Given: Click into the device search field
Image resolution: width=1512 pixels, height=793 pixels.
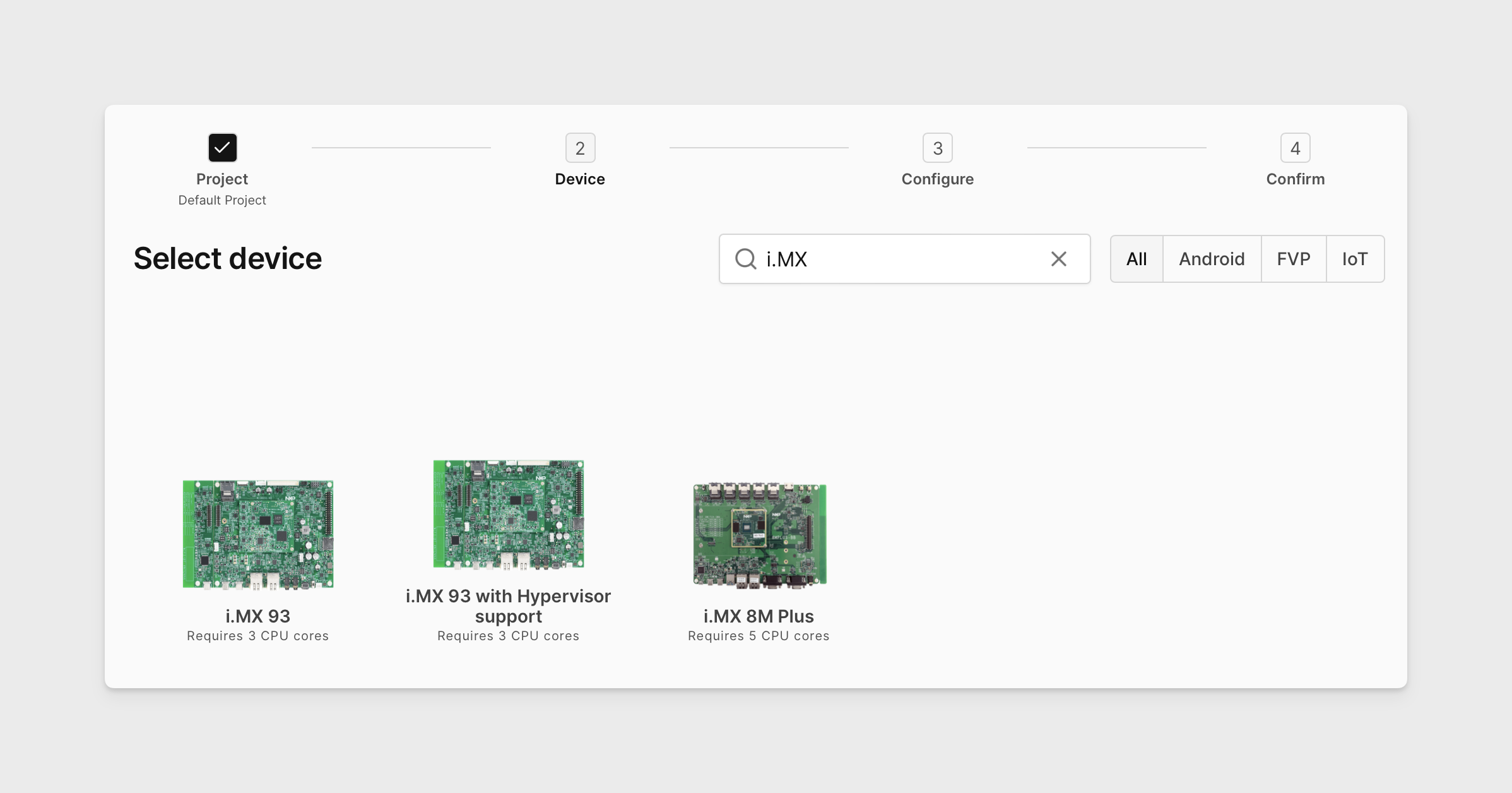Looking at the screenshot, I should (904, 259).
